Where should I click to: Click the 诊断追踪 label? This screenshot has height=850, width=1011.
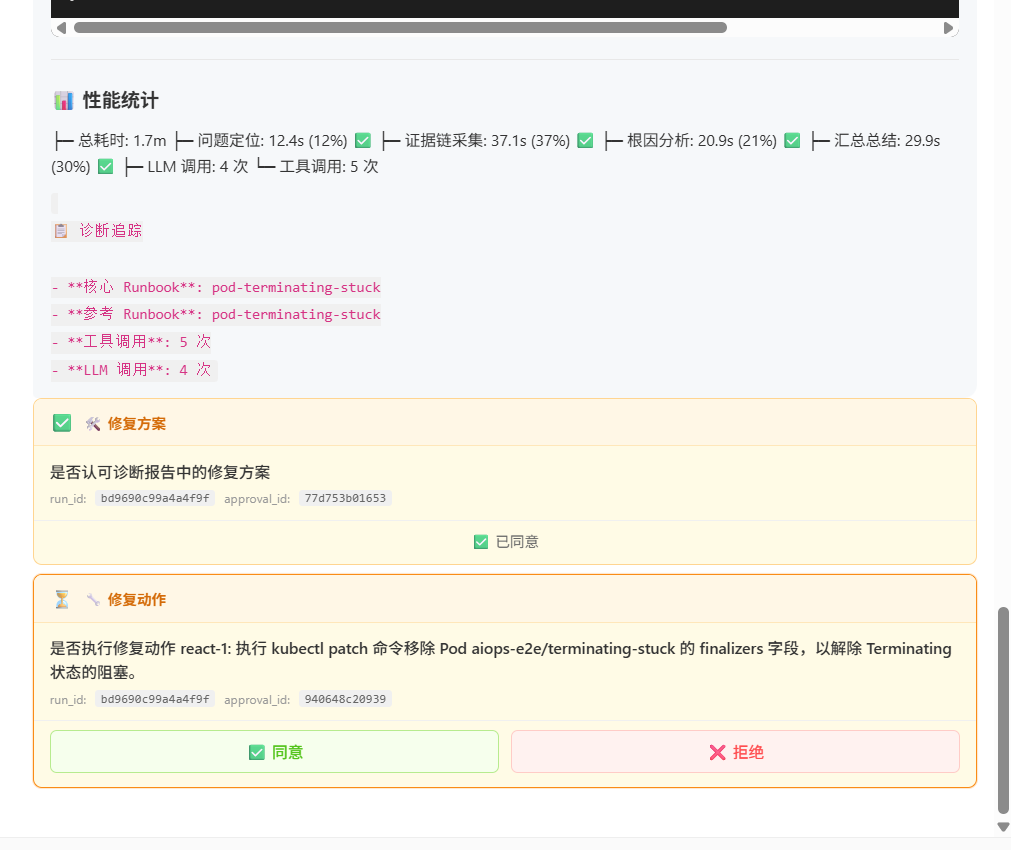[x=110, y=231]
